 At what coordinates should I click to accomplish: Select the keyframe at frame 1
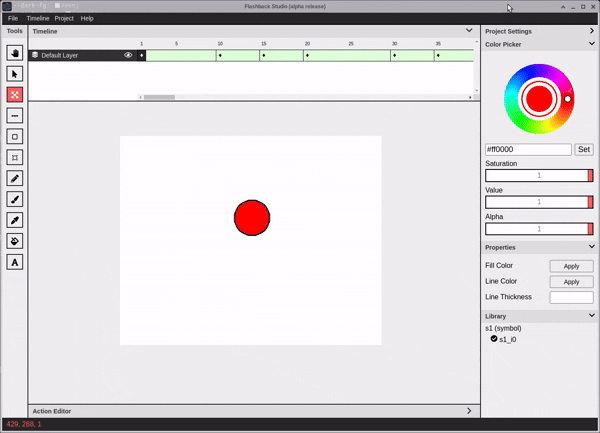[142, 55]
